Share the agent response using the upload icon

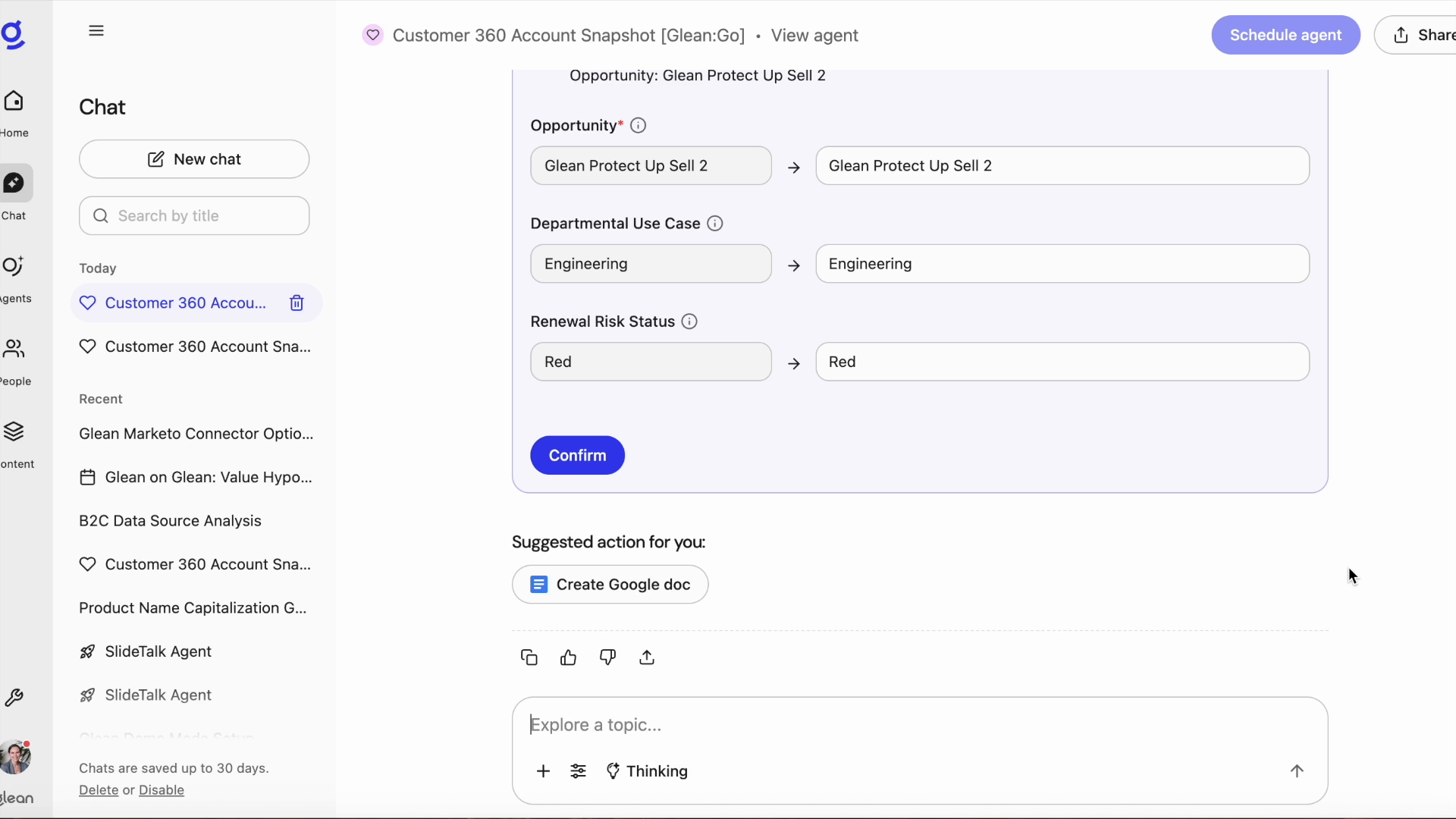[x=647, y=657]
